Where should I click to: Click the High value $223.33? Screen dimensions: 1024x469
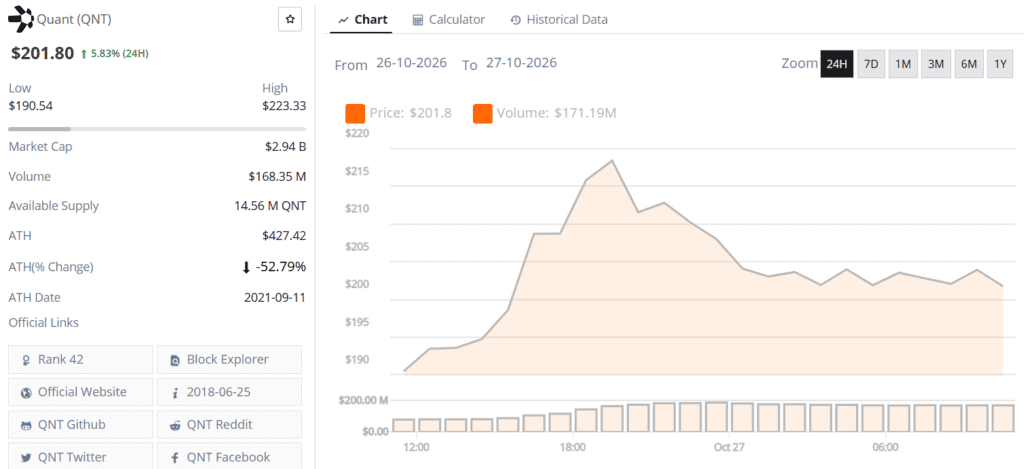[284, 106]
